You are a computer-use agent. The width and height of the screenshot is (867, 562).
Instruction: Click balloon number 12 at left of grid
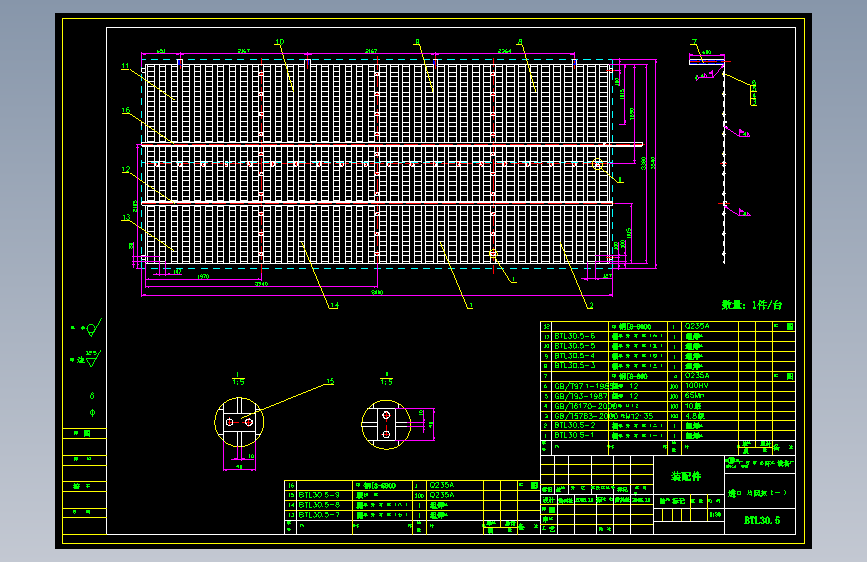(x=126, y=169)
